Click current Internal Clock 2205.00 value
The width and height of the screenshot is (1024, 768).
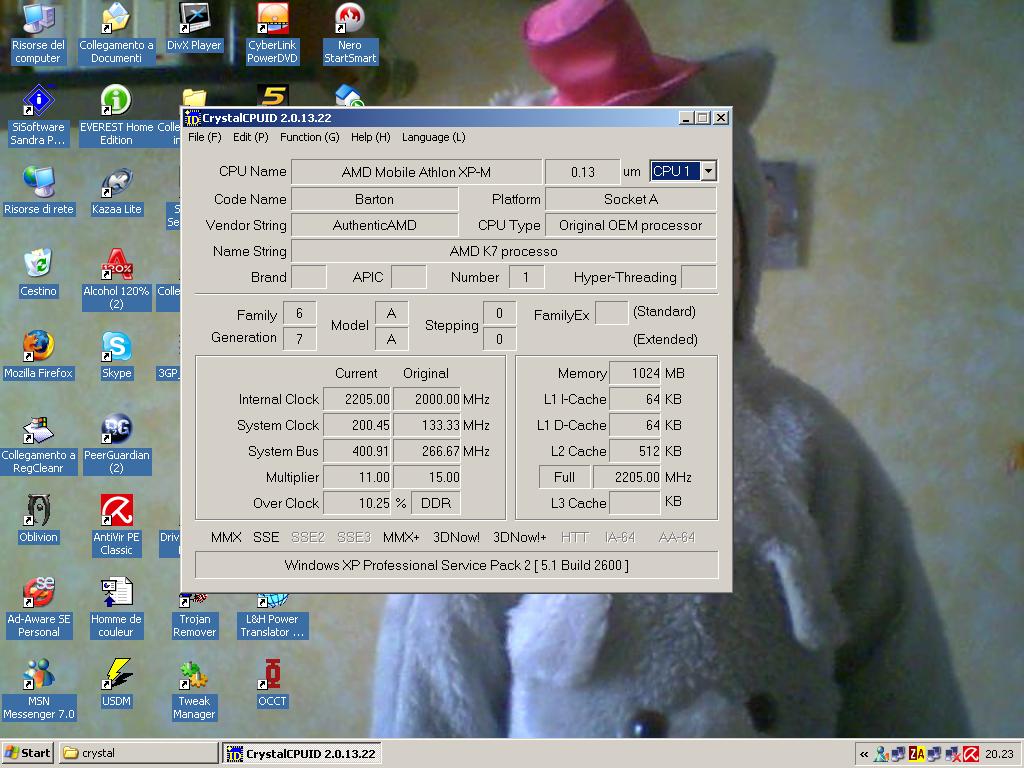click(x=357, y=399)
